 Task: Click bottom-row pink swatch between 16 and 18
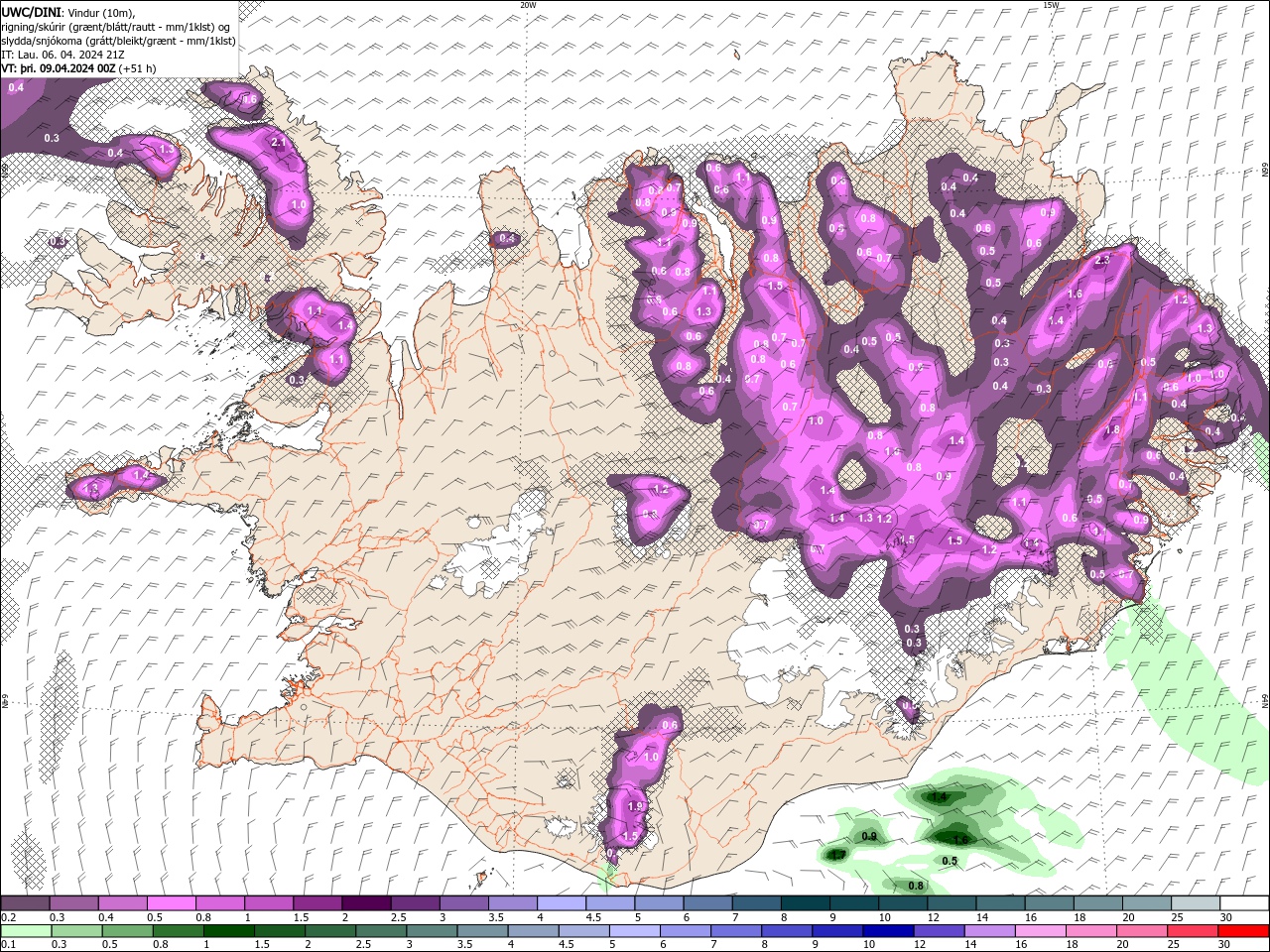1041,931
